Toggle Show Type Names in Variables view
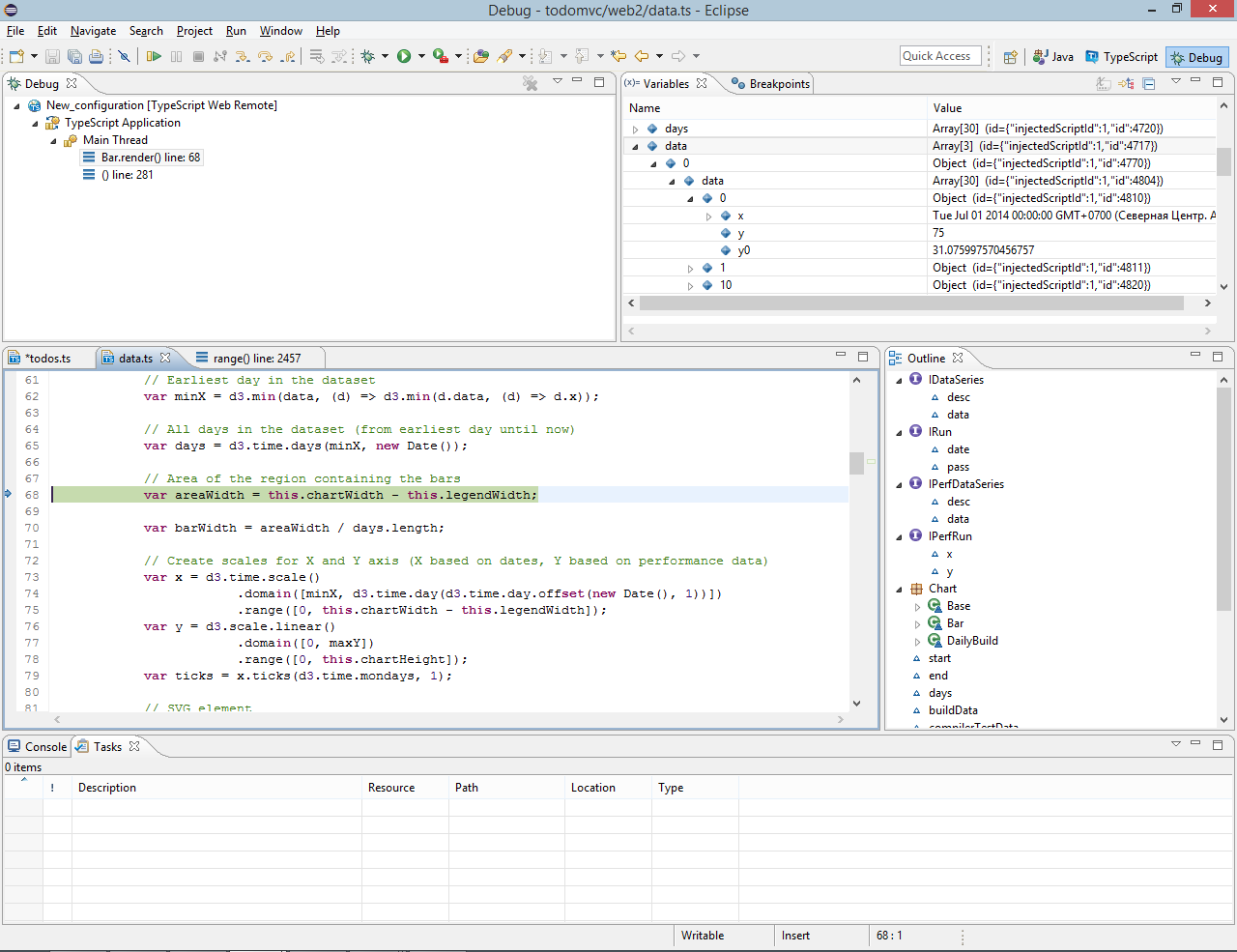The height and width of the screenshot is (952, 1237). 1104,83
